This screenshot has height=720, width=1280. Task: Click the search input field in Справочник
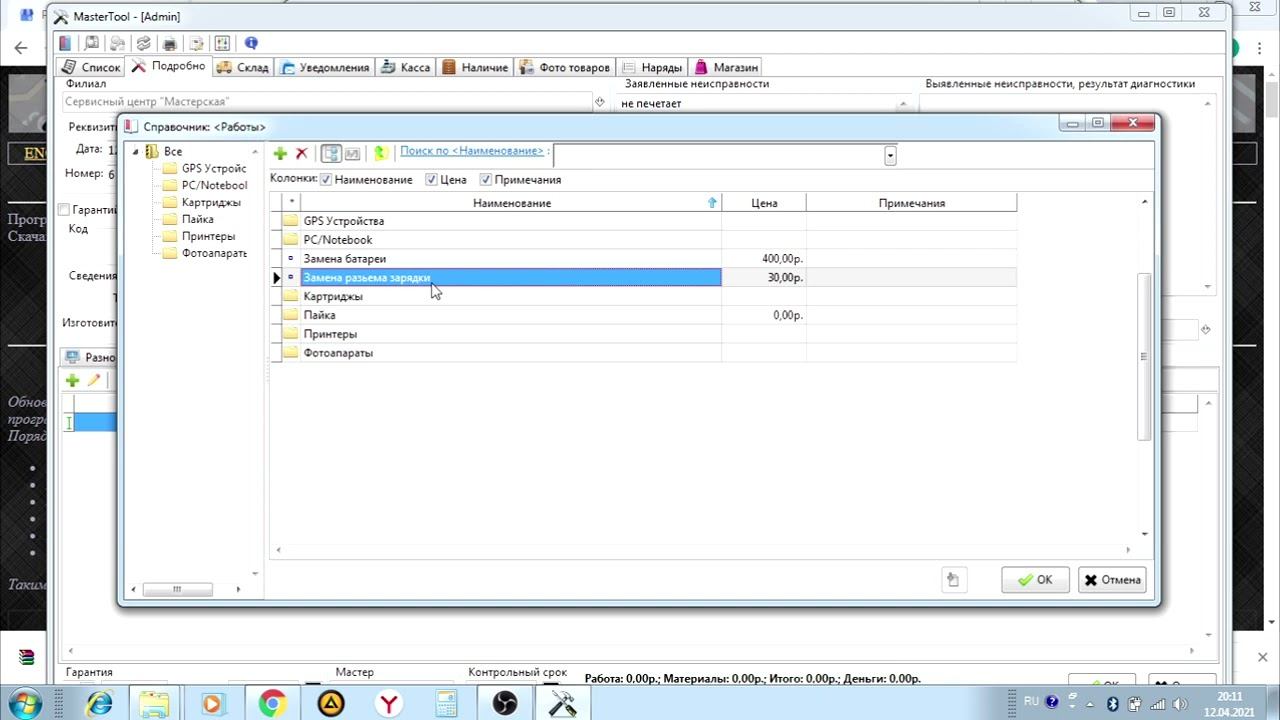tap(720, 155)
